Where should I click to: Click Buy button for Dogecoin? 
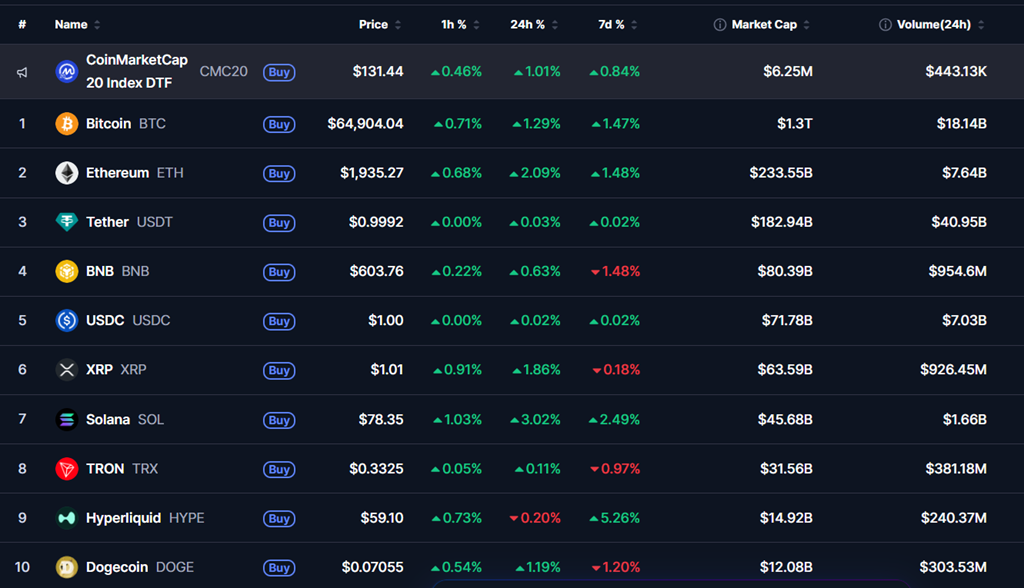coord(279,568)
